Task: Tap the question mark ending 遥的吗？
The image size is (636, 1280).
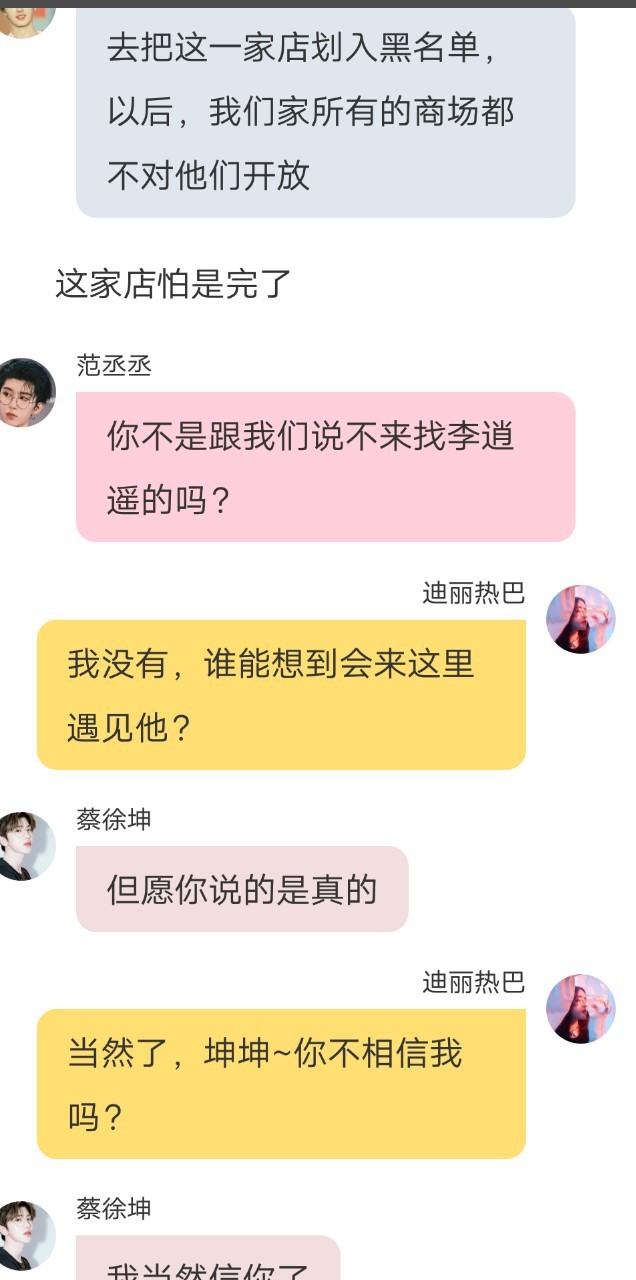Action: click(222, 499)
